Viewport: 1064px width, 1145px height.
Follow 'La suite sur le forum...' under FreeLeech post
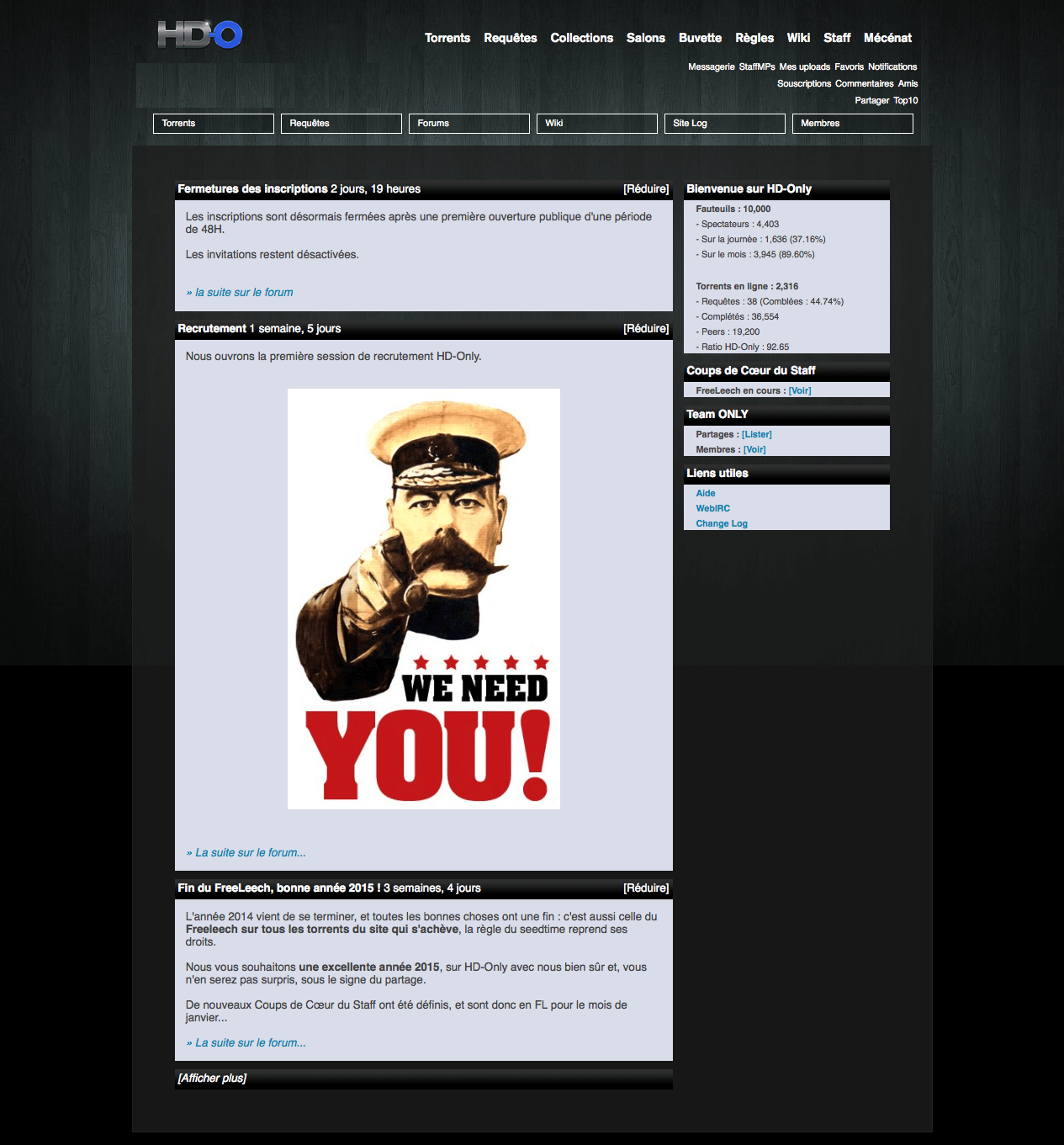click(246, 1043)
